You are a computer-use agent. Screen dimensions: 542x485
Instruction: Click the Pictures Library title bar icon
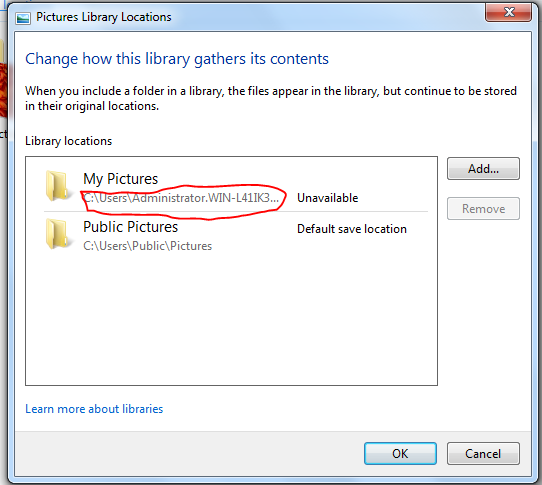point(23,18)
